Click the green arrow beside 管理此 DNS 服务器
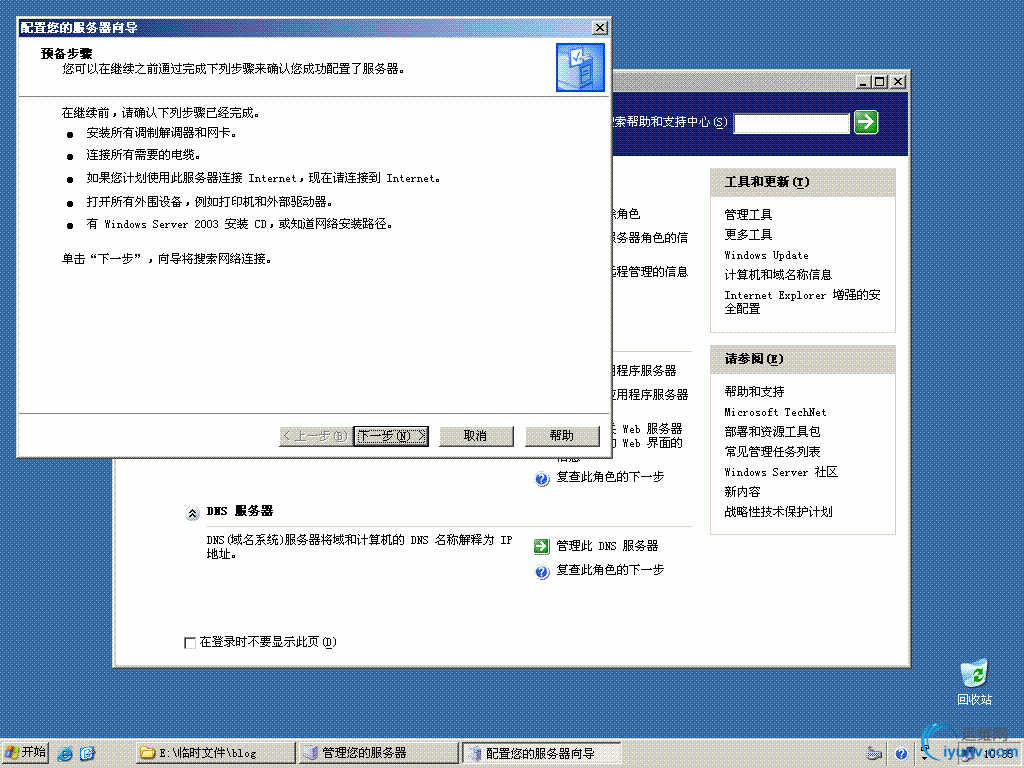The width and height of the screenshot is (1024, 768). click(541, 546)
